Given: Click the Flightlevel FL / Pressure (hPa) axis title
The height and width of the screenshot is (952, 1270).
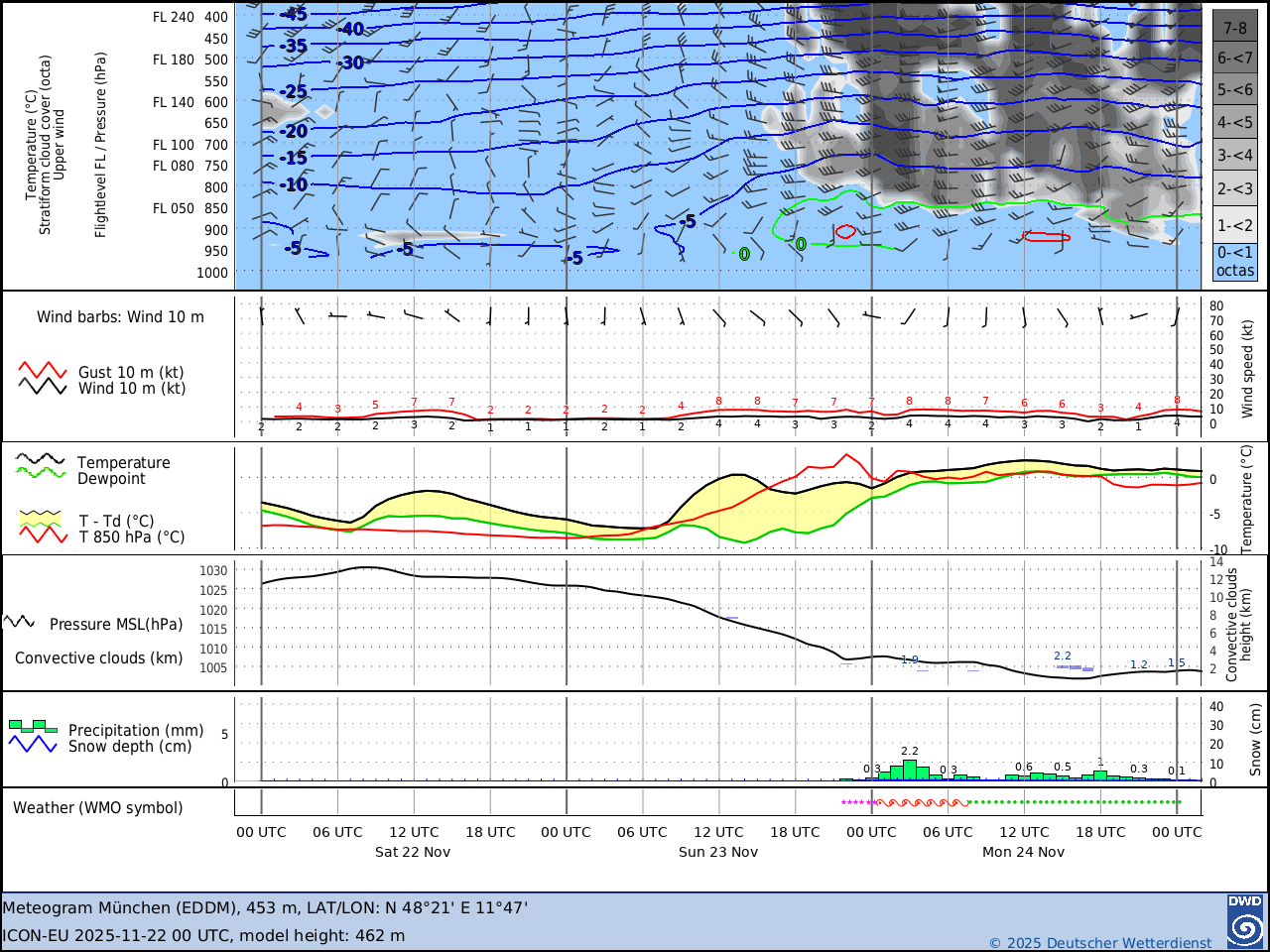Looking at the screenshot, I should (100, 145).
